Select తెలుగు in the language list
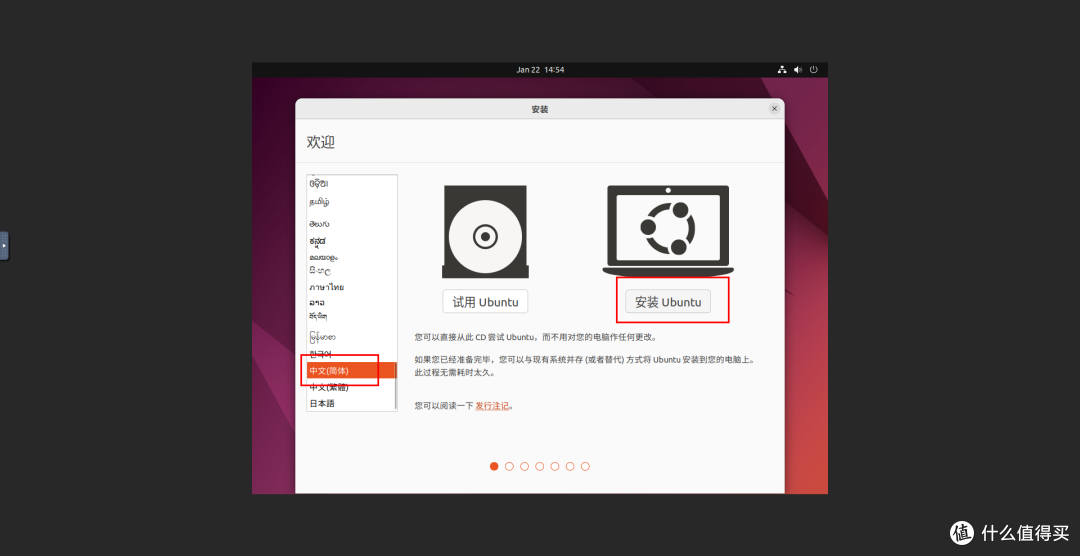 [351, 224]
